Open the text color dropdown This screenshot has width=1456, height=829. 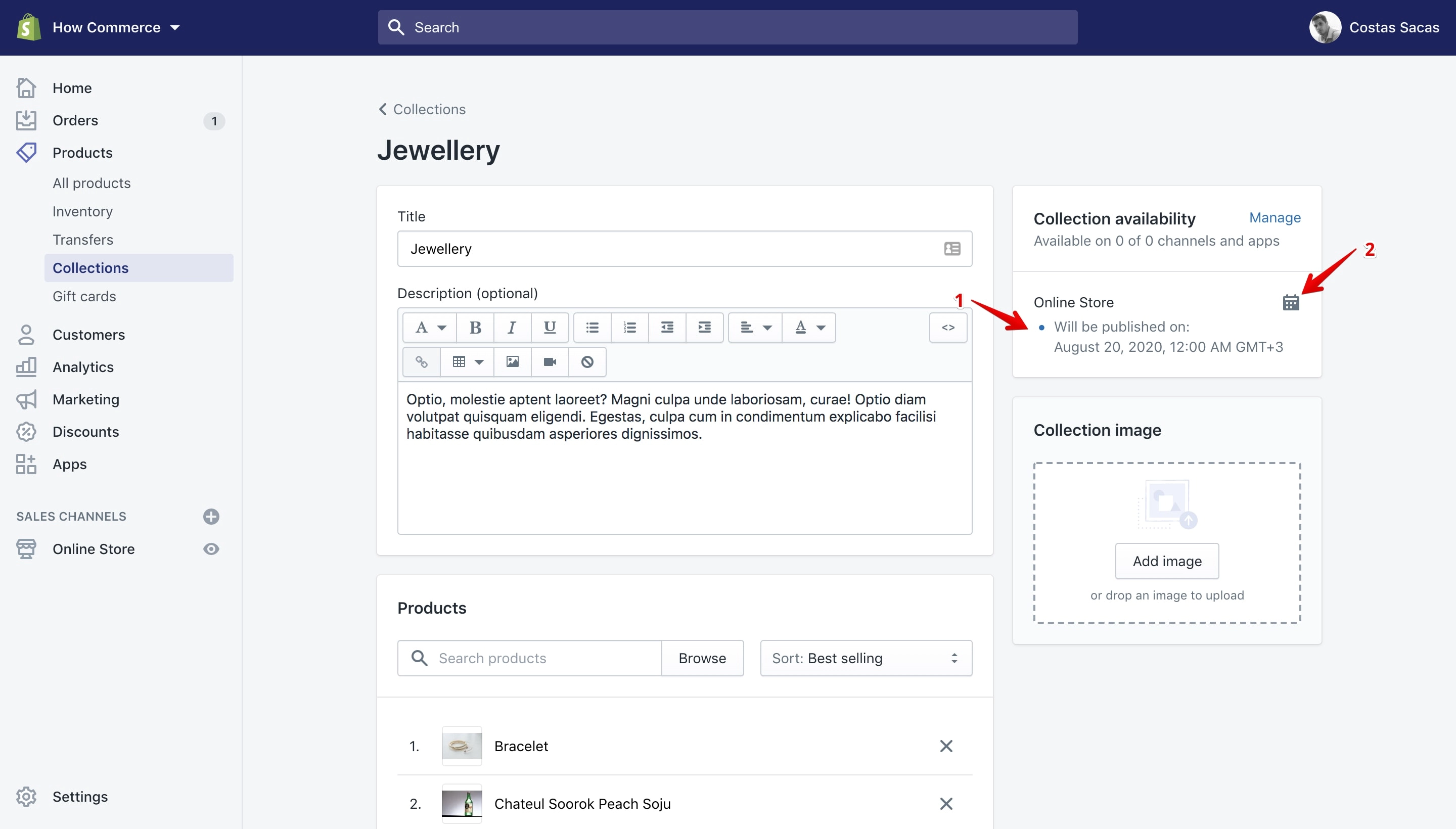point(808,328)
